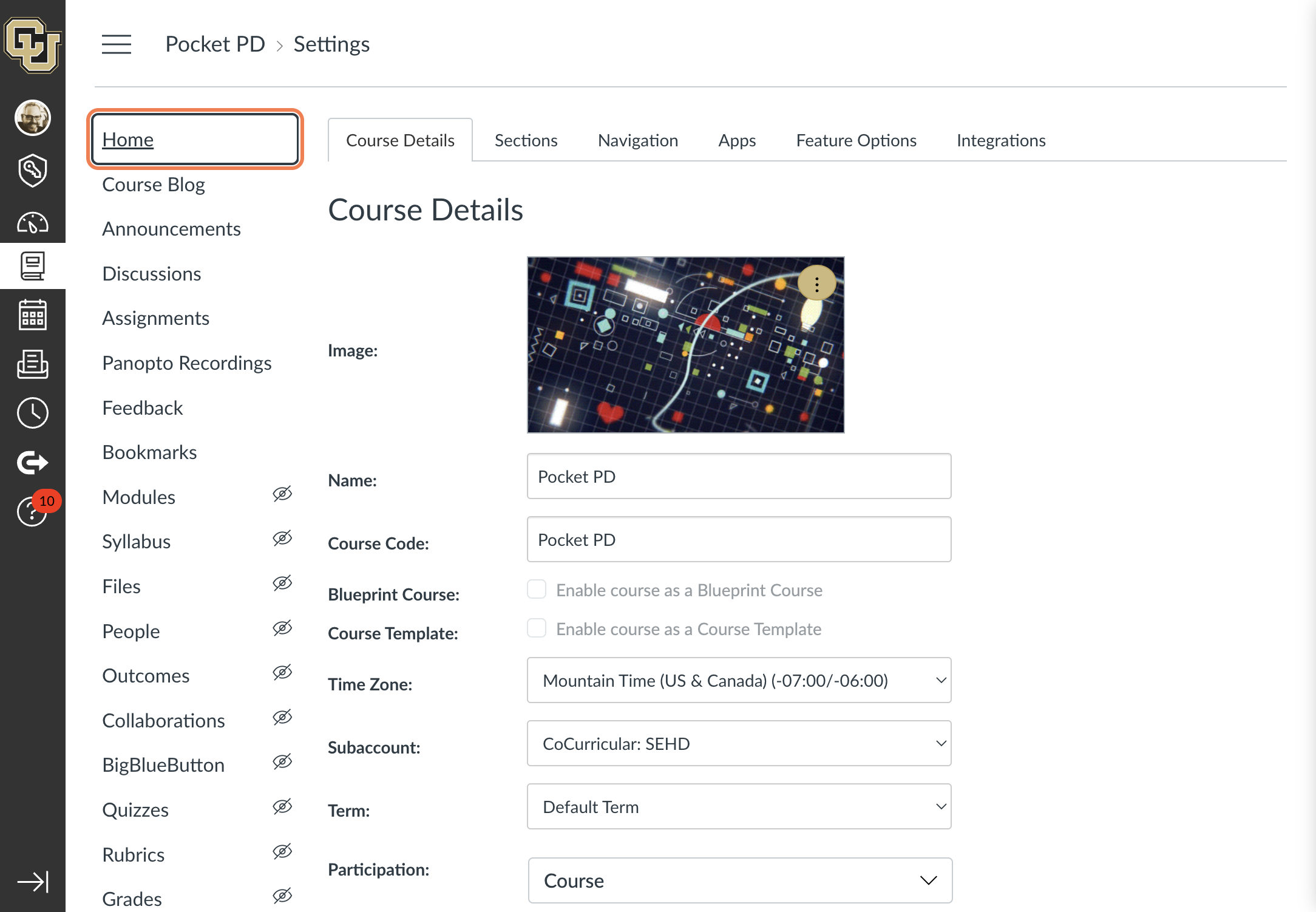Open the Modules link
This screenshot has height=912, width=1316.
click(138, 497)
